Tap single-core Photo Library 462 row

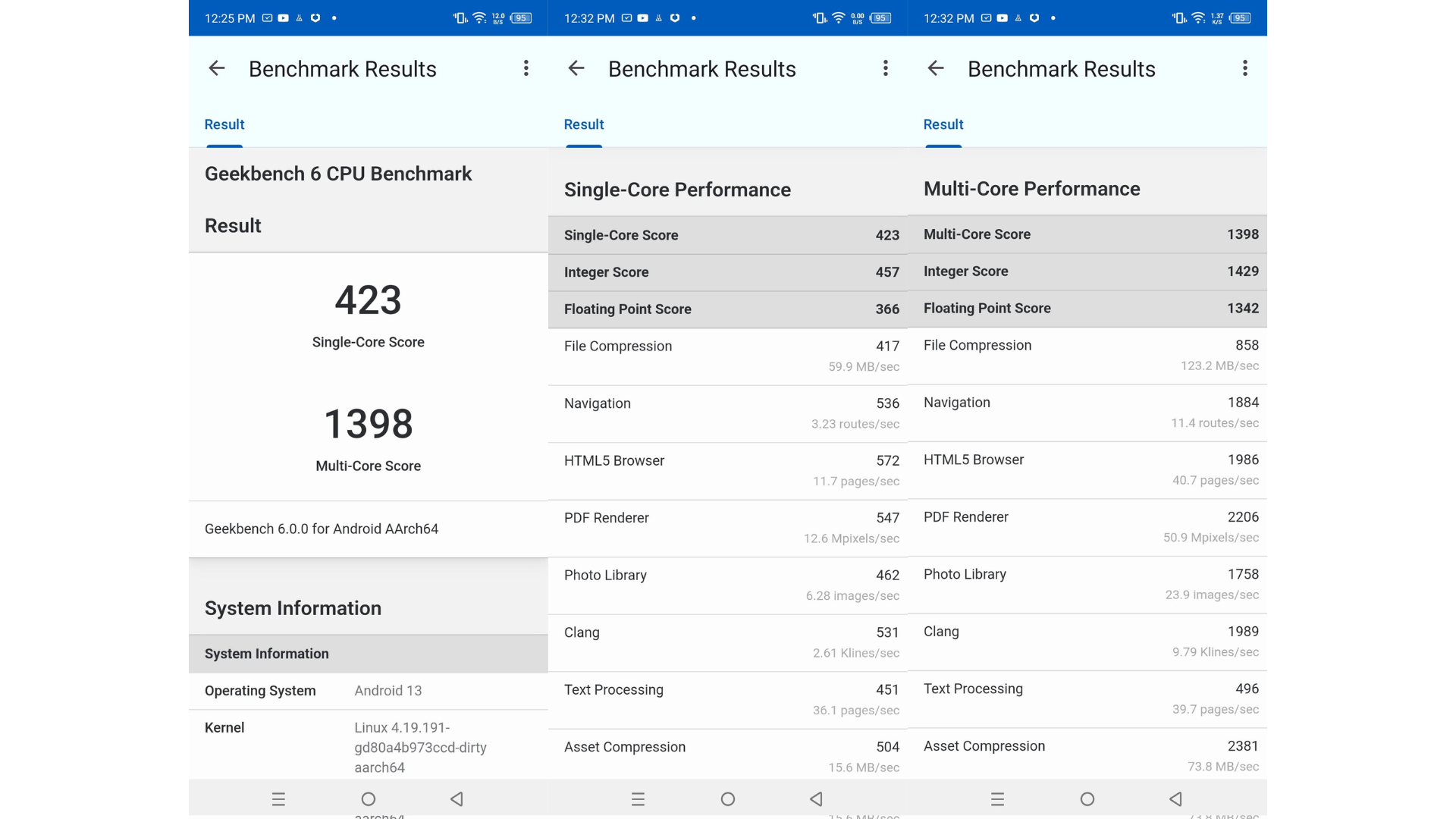tap(728, 585)
